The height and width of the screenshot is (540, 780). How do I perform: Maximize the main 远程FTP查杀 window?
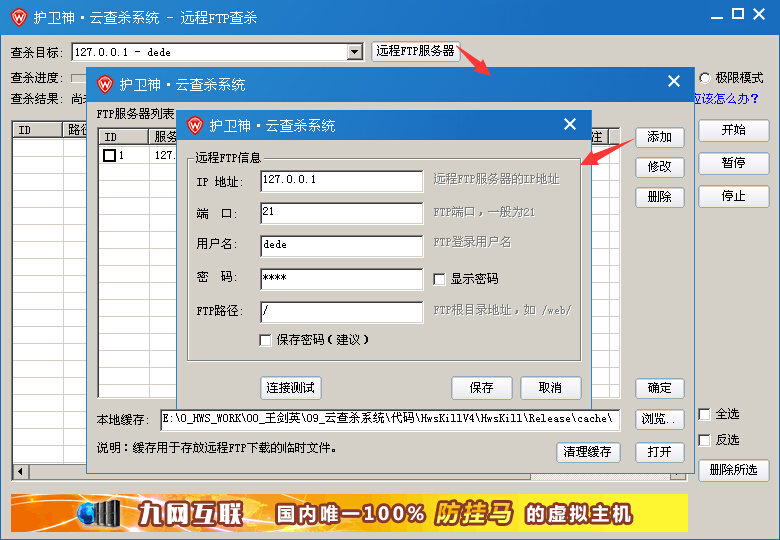738,14
